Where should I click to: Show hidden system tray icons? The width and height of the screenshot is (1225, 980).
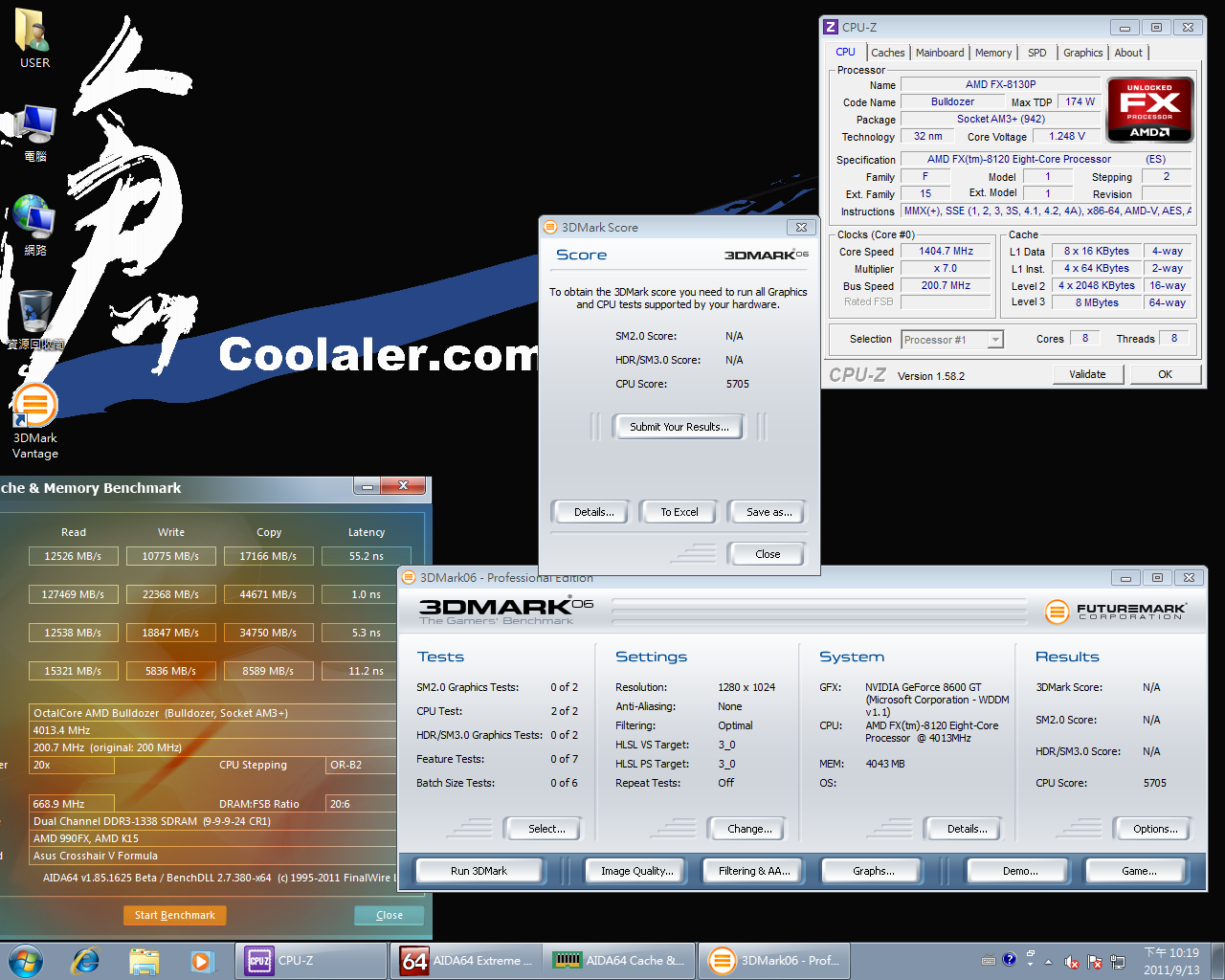click(1048, 961)
